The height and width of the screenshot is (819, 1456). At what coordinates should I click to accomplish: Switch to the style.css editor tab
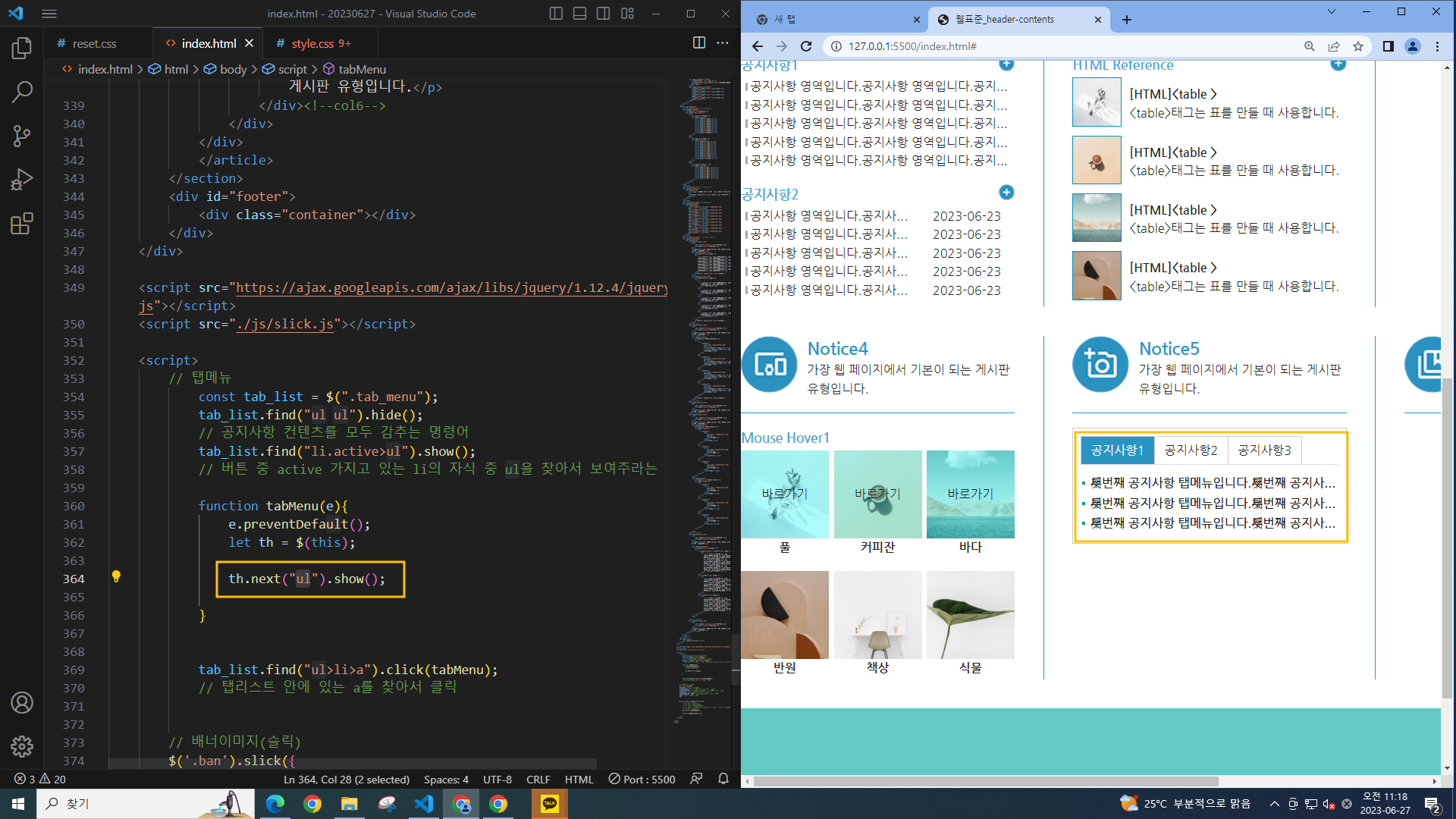(x=312, y=43)
